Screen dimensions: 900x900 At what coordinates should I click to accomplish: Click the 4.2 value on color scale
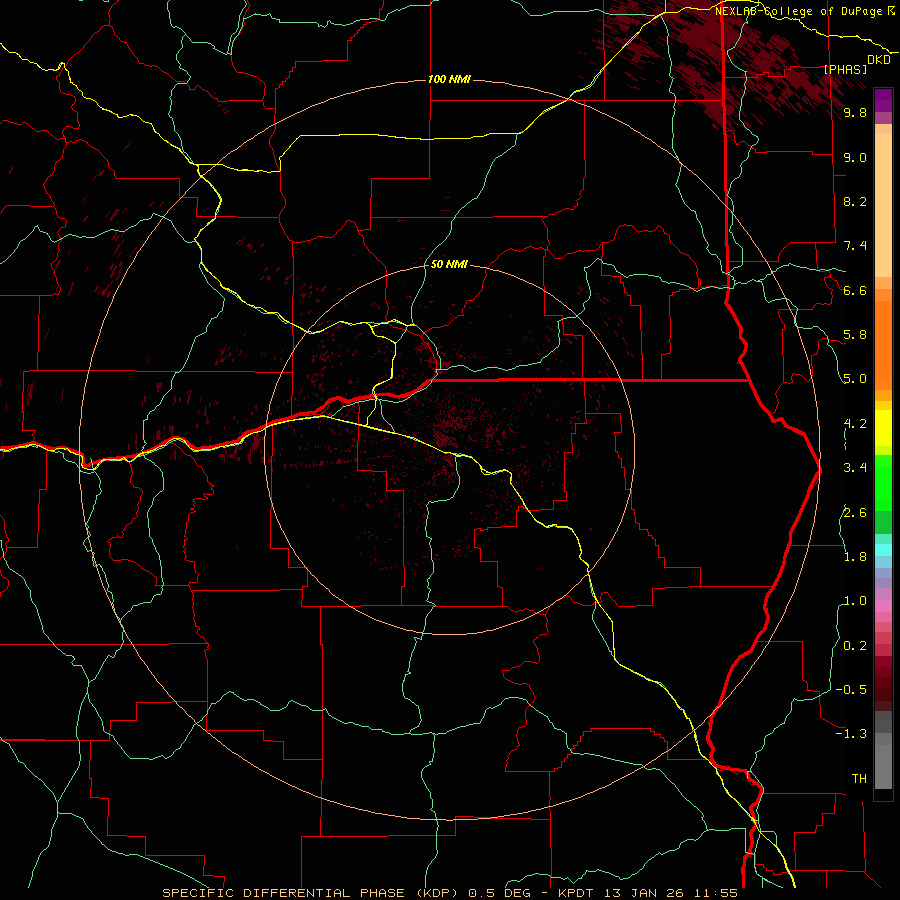coord(855,424)
